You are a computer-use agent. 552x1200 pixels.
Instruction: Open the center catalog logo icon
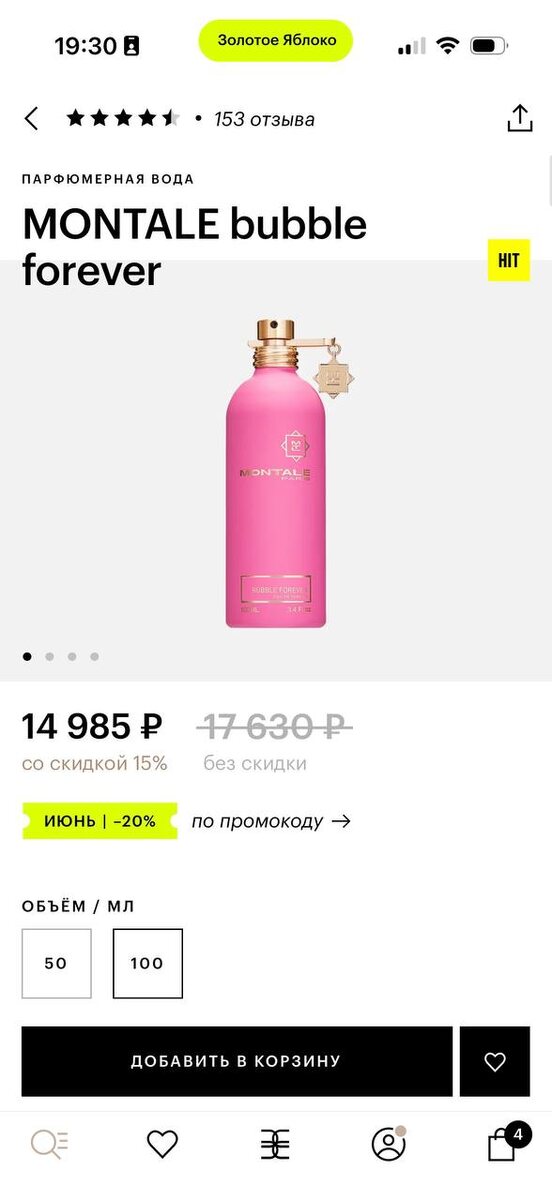pos(275,1144)
